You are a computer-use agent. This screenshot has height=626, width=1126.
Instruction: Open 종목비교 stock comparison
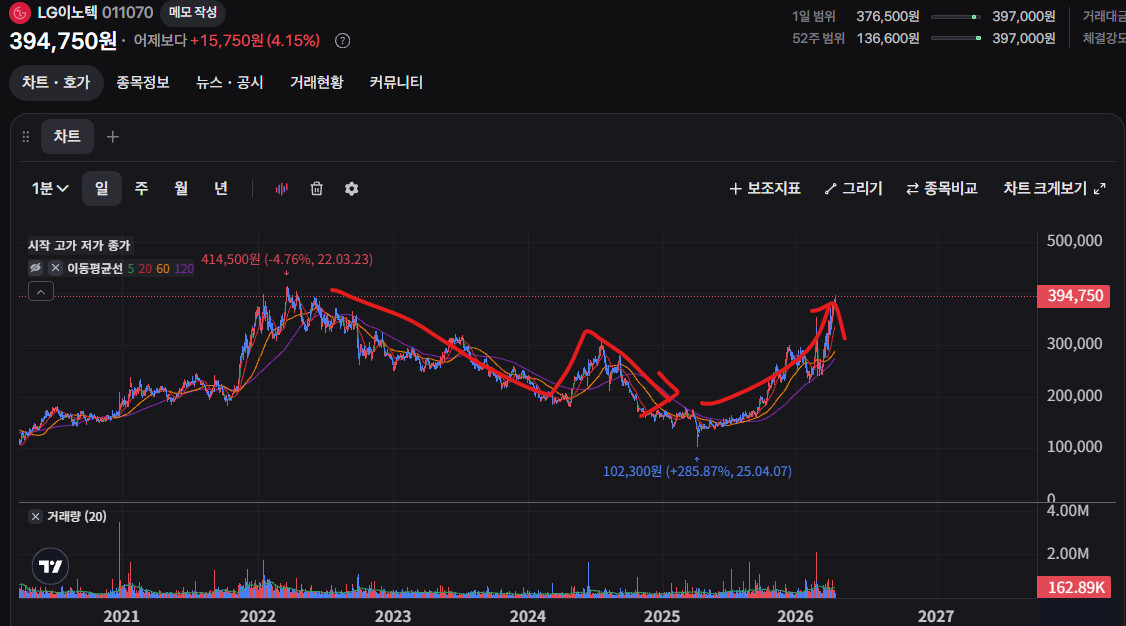(942, 188)
